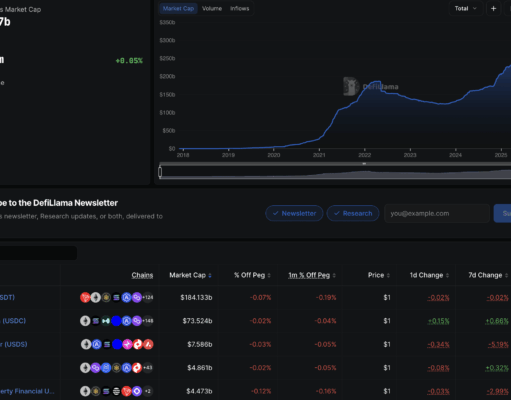Click the Polygon chain icon in the $4.861b row

tap(96, 368)
